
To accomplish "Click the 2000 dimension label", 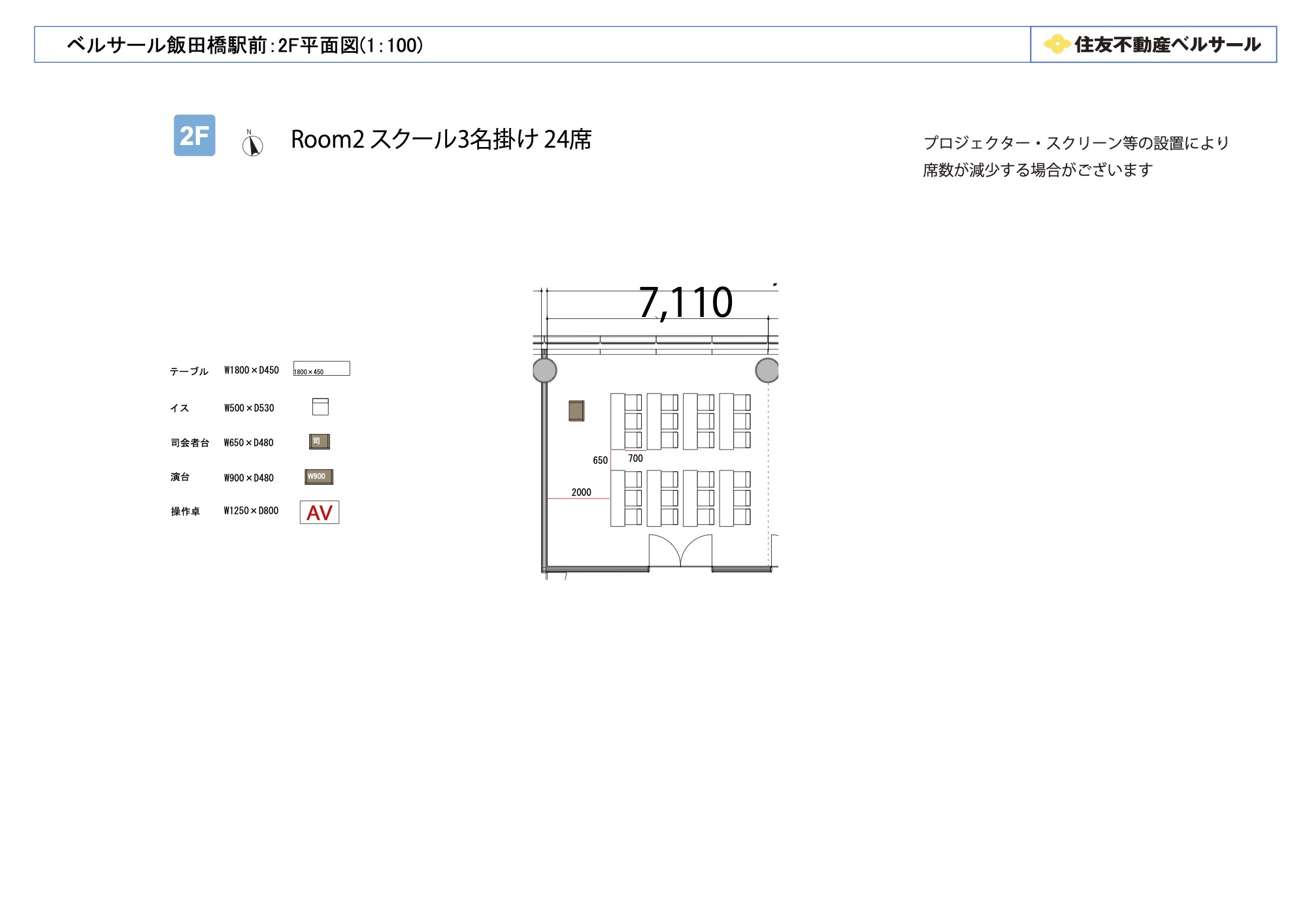I will pos(581,492).
